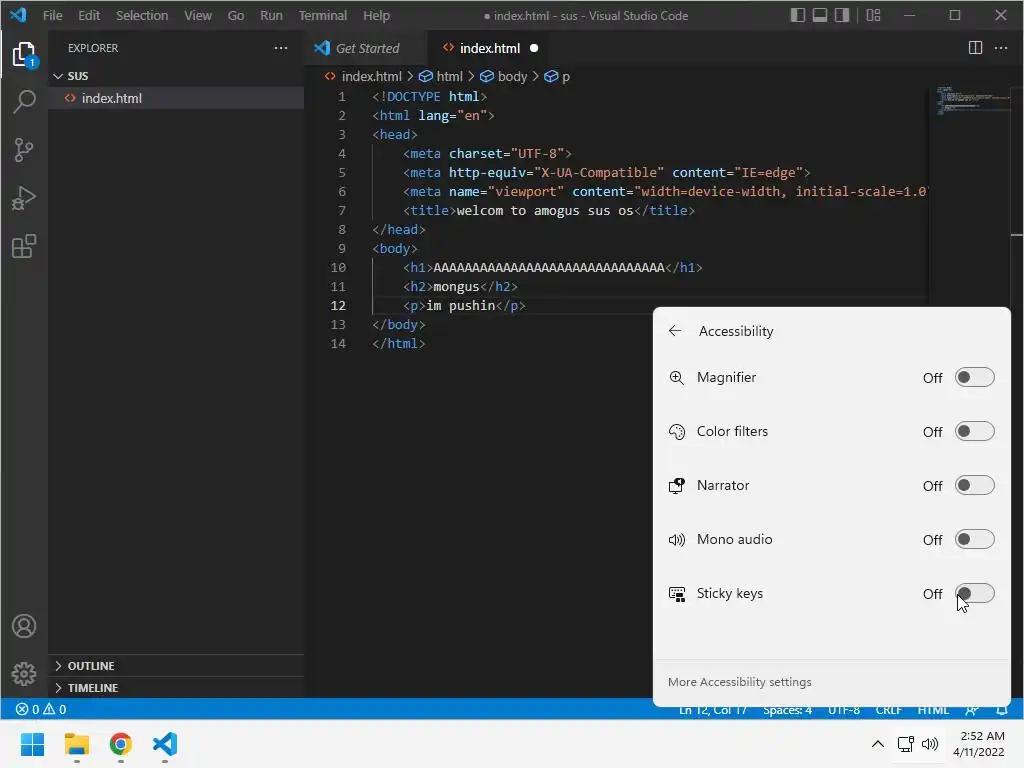Open the Manage gear icon
The width and height of the screenshot is (1024, 768).
pyautogui.click(x=24, y=674)
